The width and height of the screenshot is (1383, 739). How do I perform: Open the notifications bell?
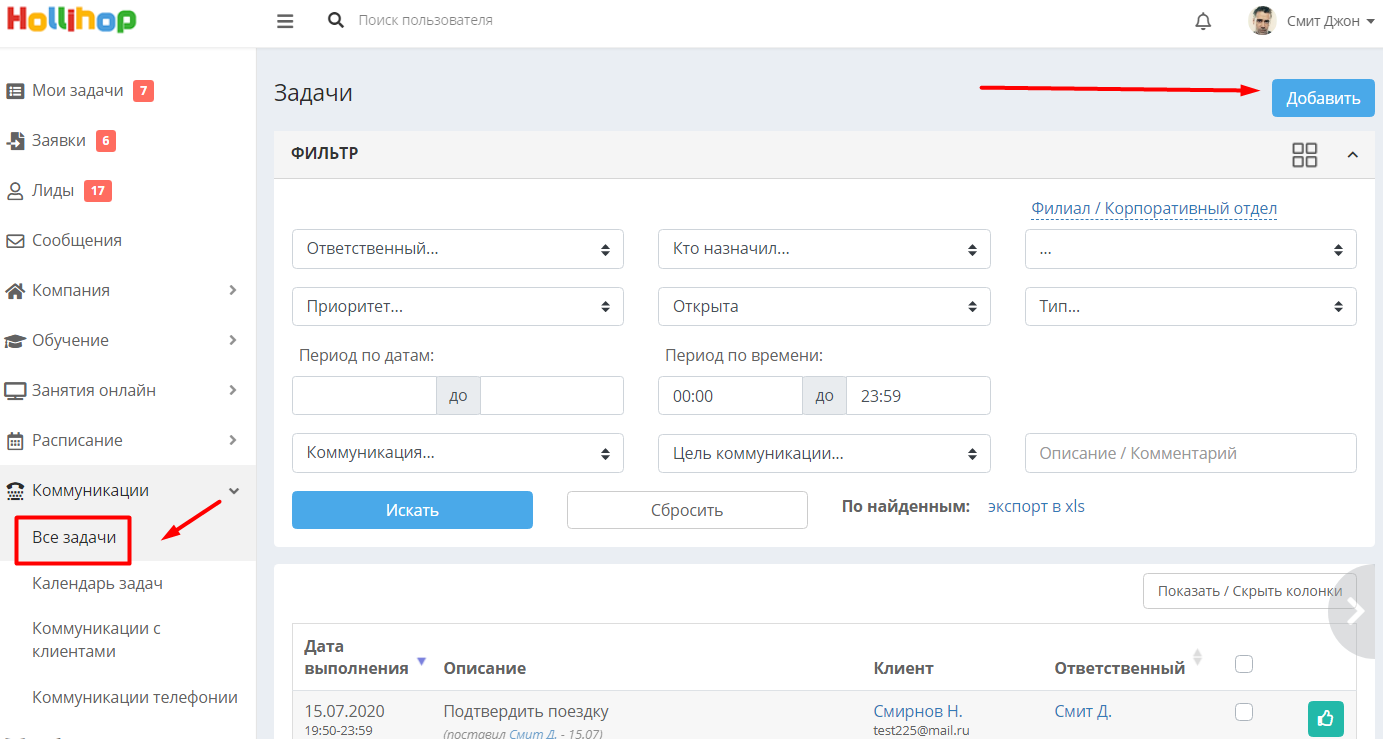pos(1203,21)
